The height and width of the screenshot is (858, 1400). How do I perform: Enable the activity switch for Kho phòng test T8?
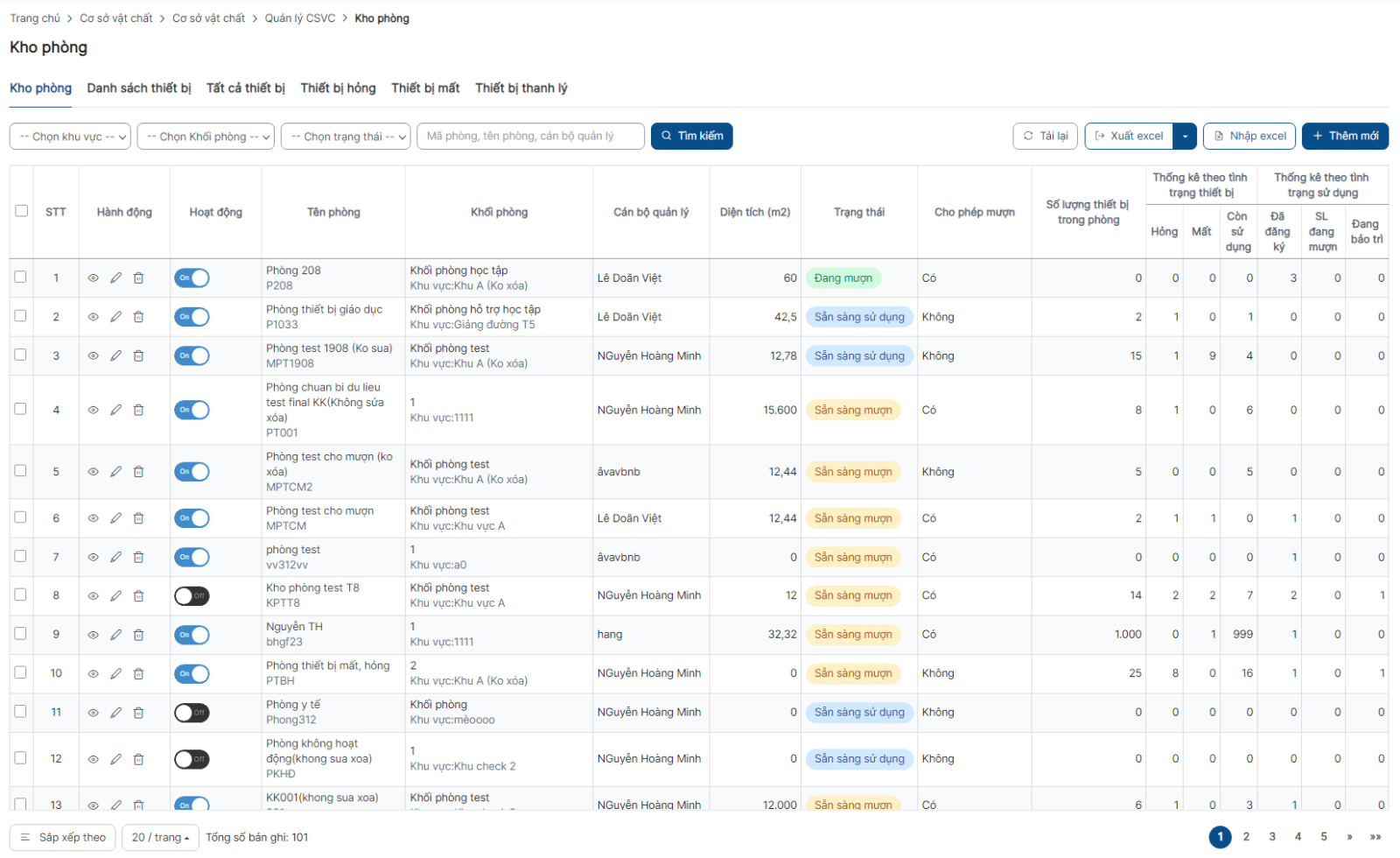coord(192,596)
